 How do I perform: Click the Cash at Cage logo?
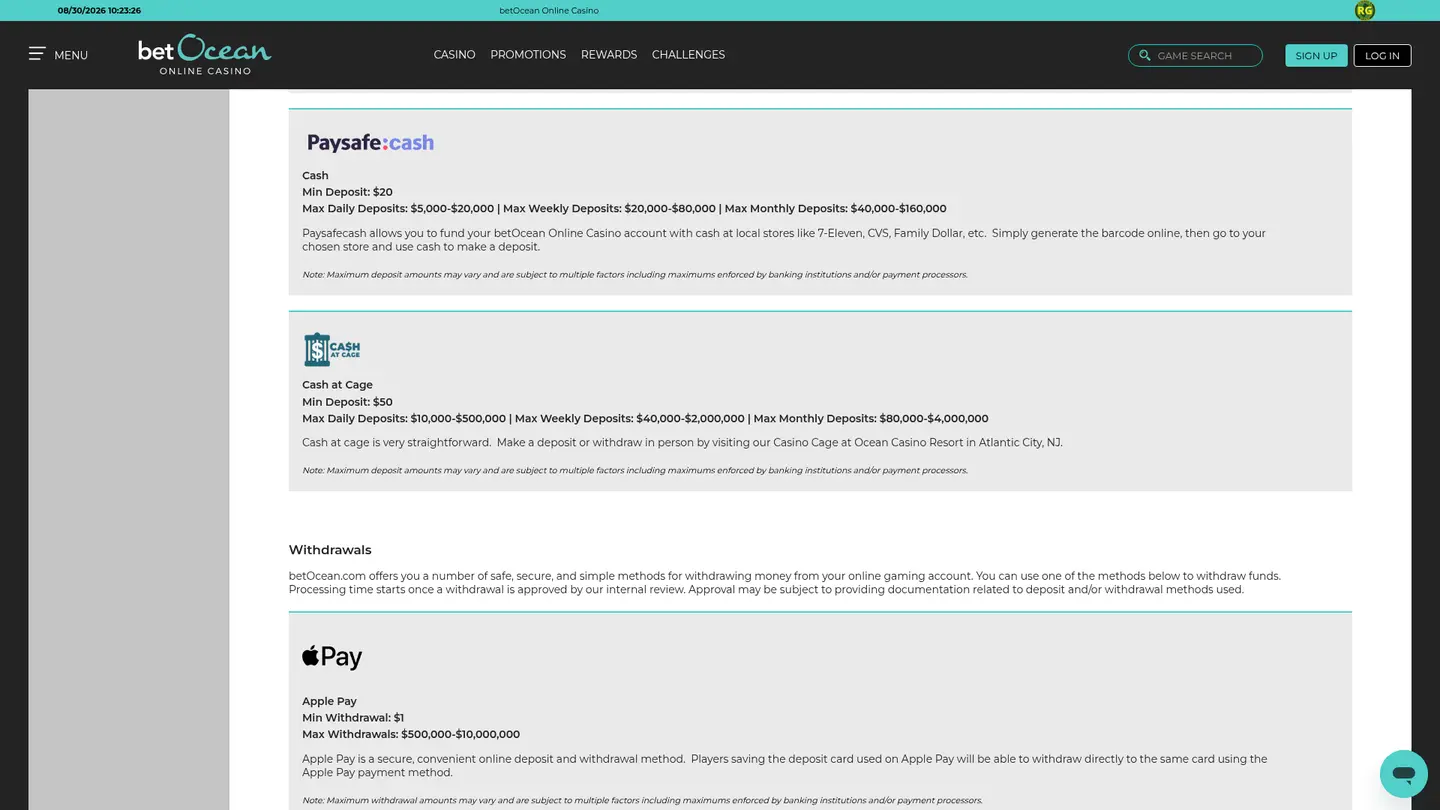(x=332, y=350)
